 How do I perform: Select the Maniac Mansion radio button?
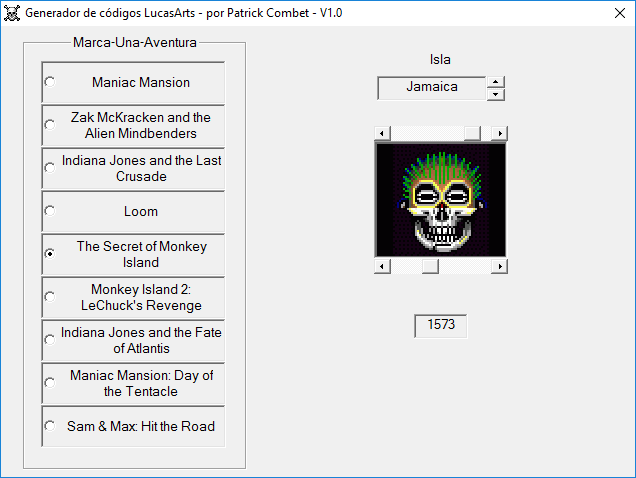tap(133, 82)
